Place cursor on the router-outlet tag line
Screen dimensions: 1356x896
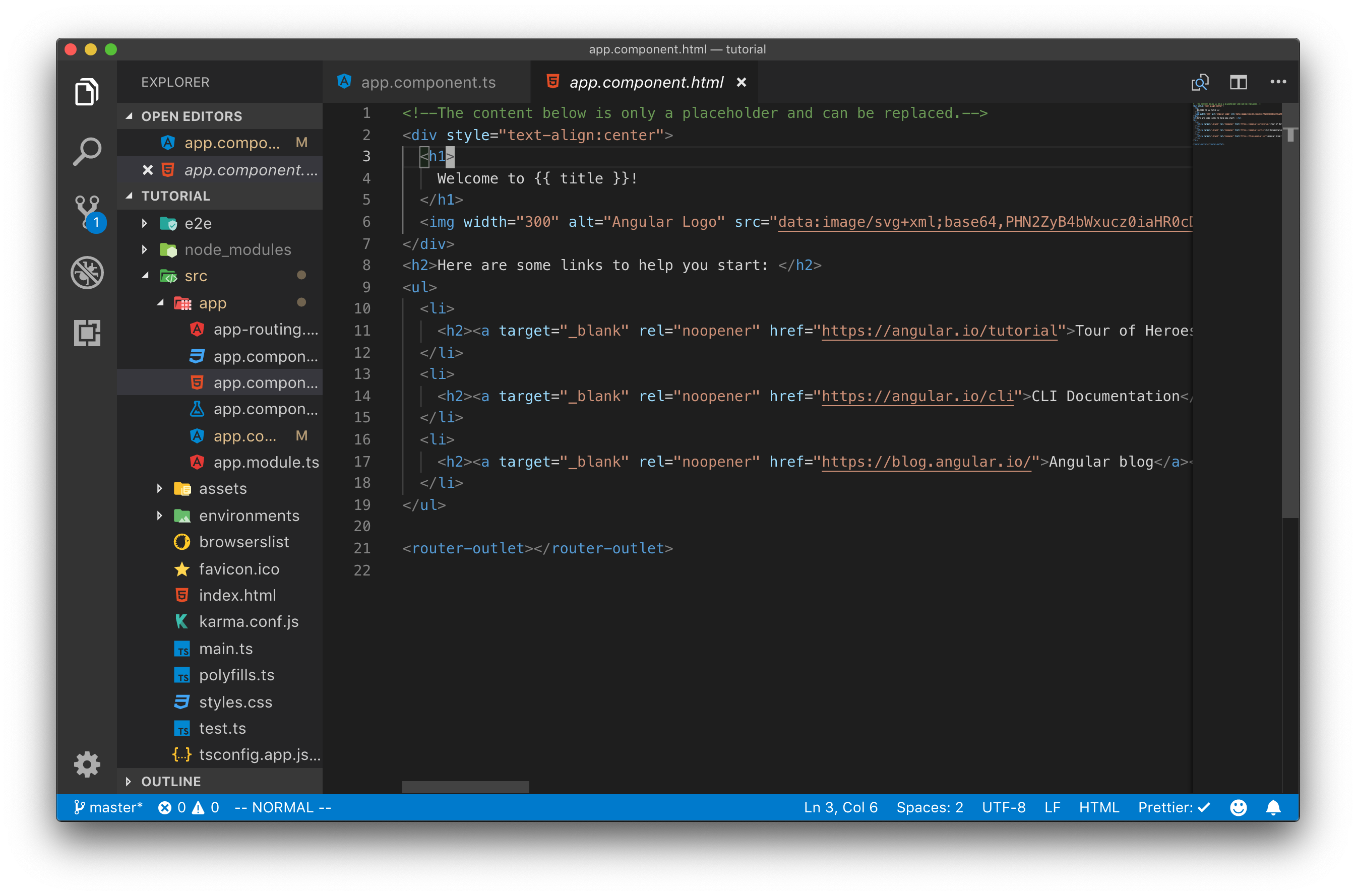coord(537,548)
